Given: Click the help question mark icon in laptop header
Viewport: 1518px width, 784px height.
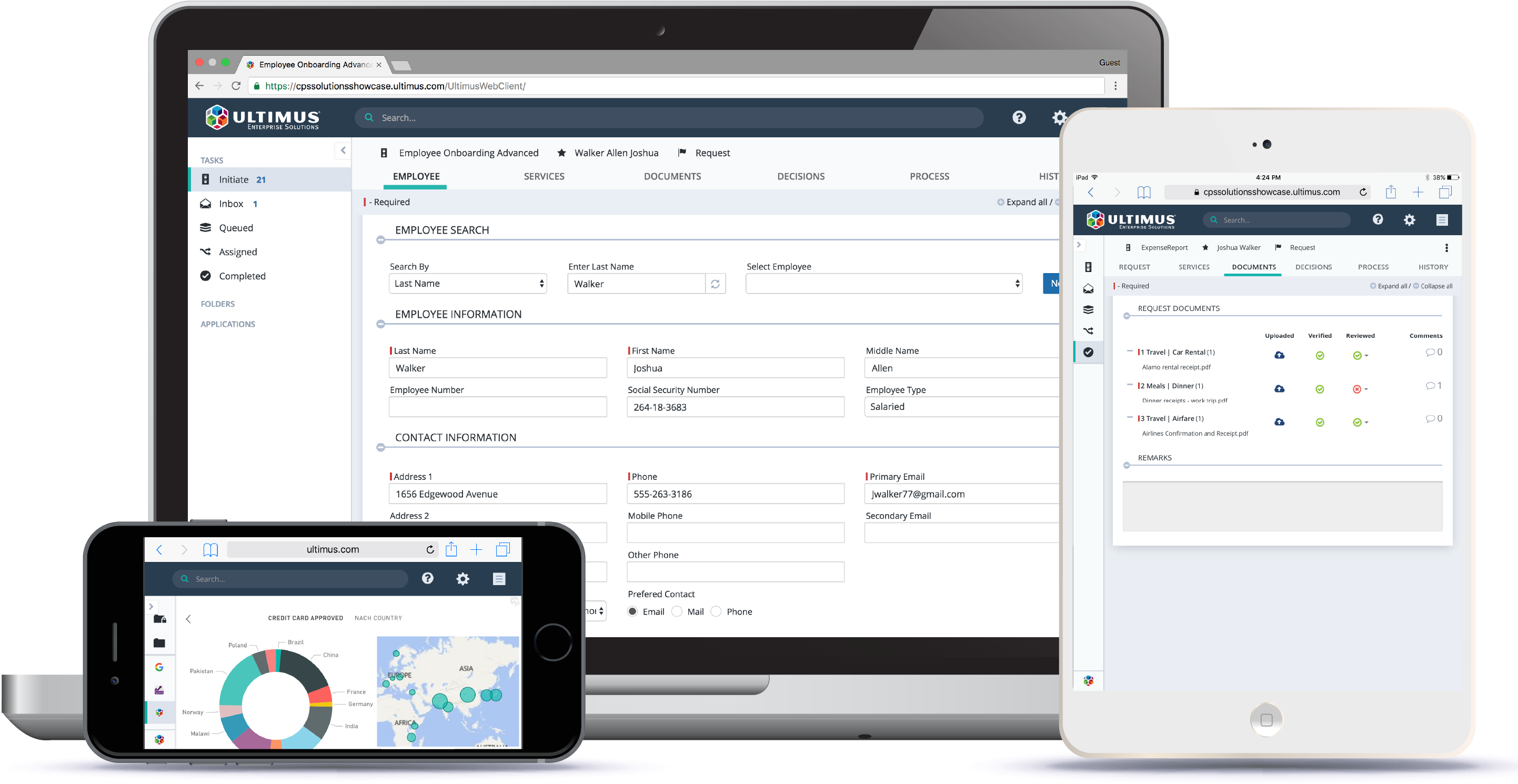Looking at the screenshot, I should (1019, 117).
